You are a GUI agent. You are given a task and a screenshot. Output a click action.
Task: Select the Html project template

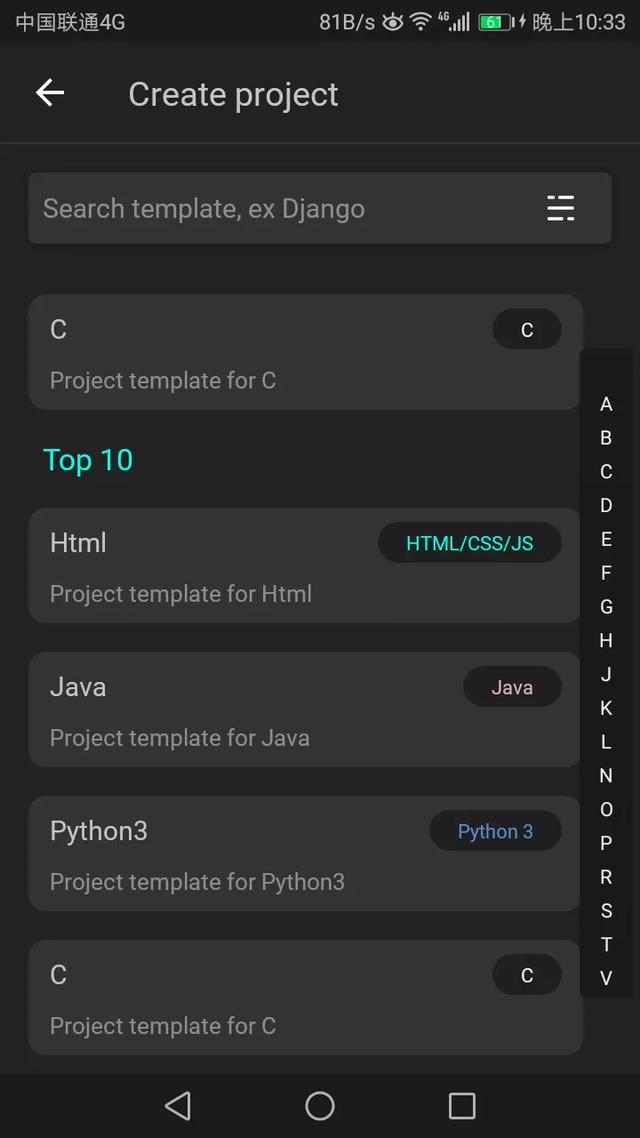(x=305, y=565)
